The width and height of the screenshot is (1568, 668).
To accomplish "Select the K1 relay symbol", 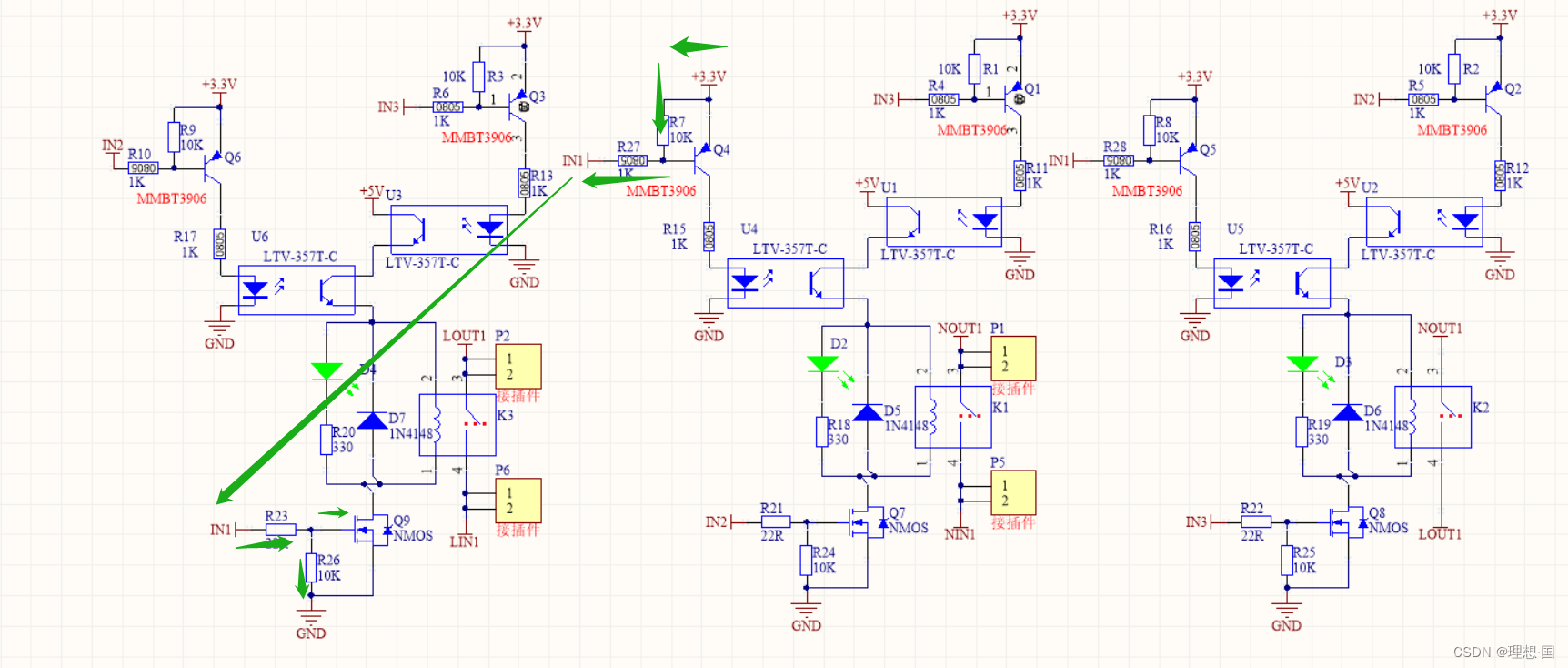I will coord(953,418).
